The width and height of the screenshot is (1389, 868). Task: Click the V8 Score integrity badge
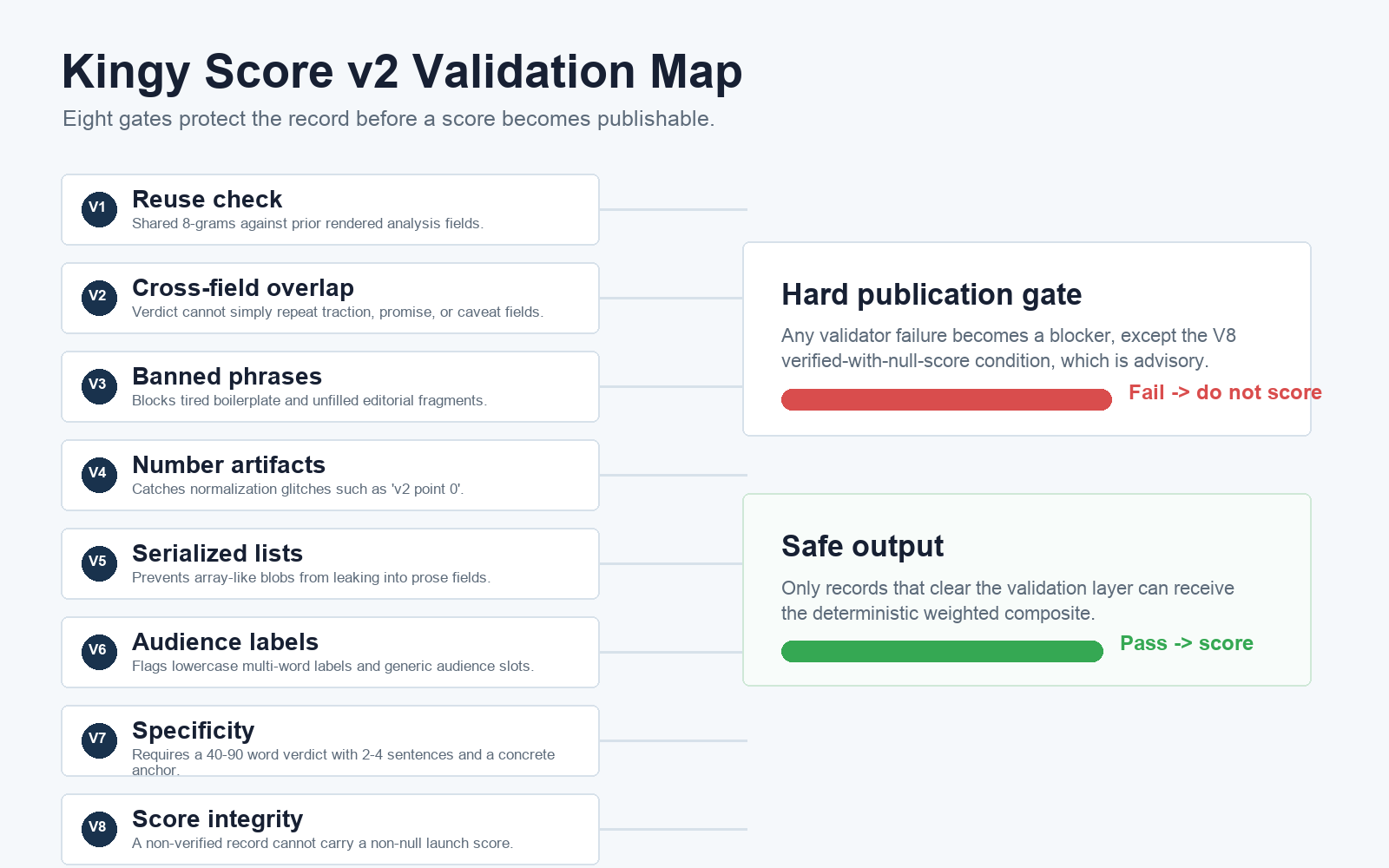(99, 829)
